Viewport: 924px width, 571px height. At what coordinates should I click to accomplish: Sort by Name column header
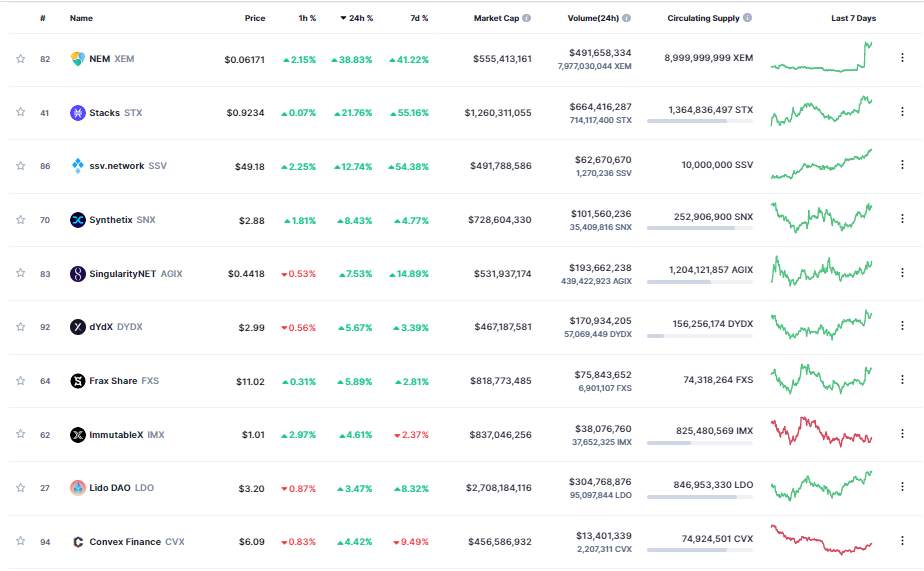81,18
